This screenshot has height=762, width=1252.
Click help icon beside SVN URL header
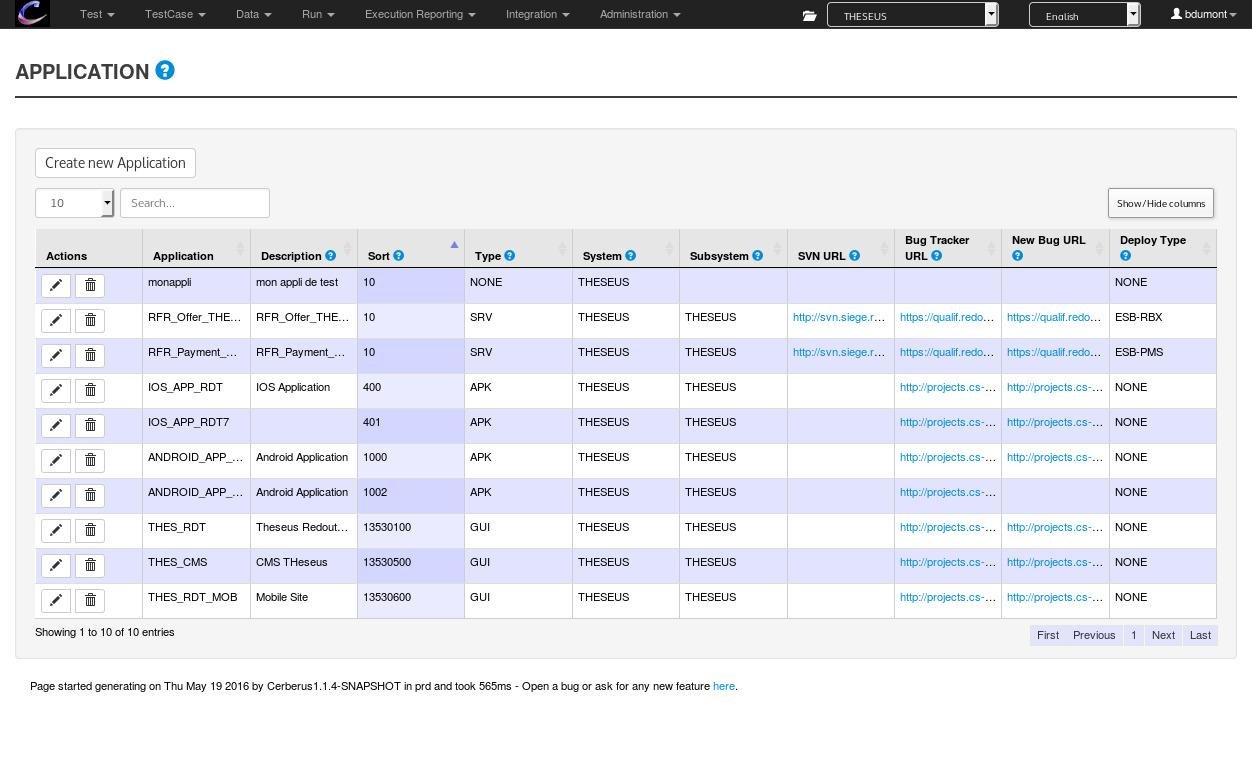[854, 256]
